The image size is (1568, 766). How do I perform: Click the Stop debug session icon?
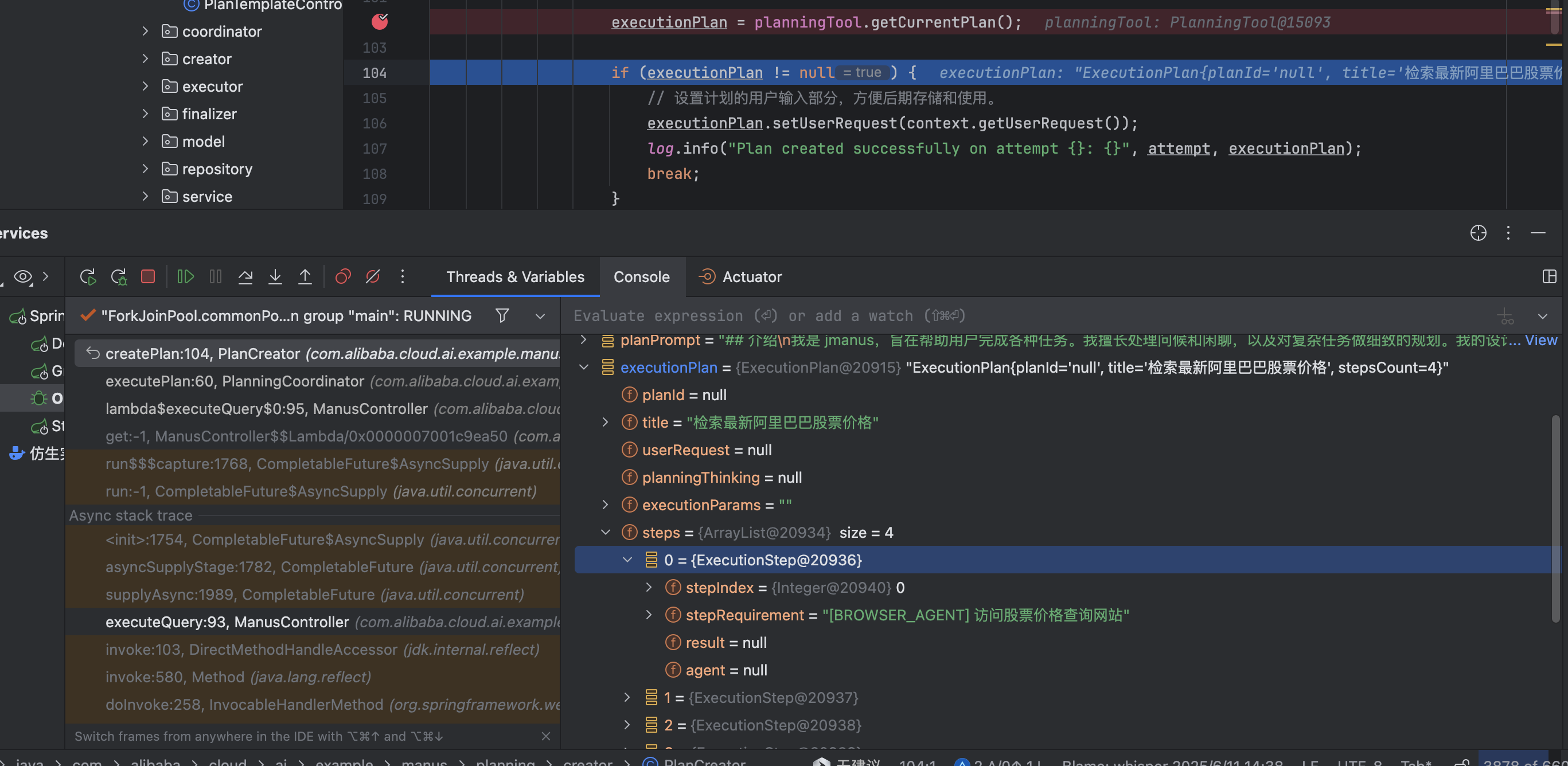147,277
